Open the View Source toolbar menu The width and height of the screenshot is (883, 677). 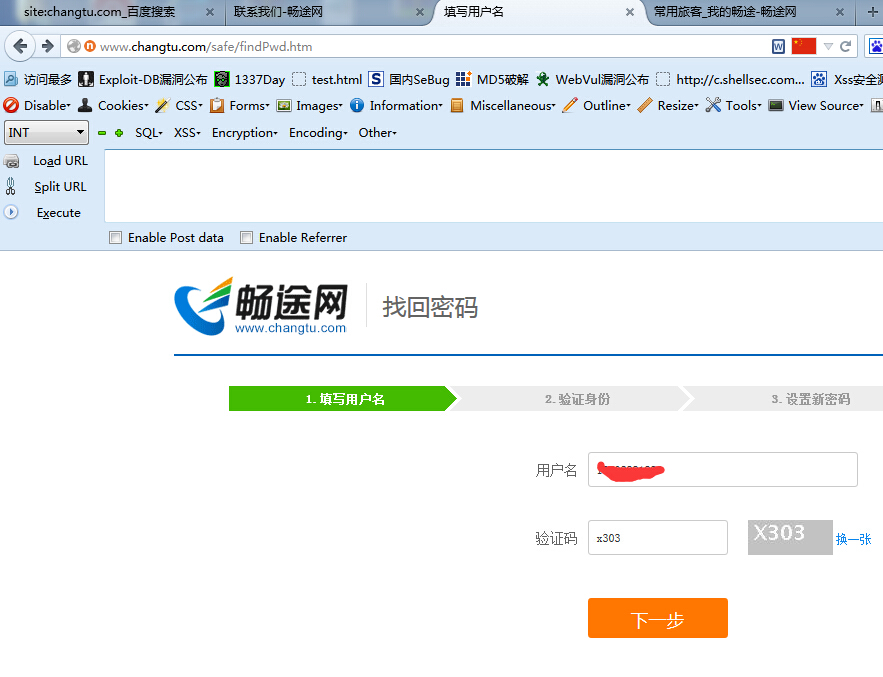point(816,105)
